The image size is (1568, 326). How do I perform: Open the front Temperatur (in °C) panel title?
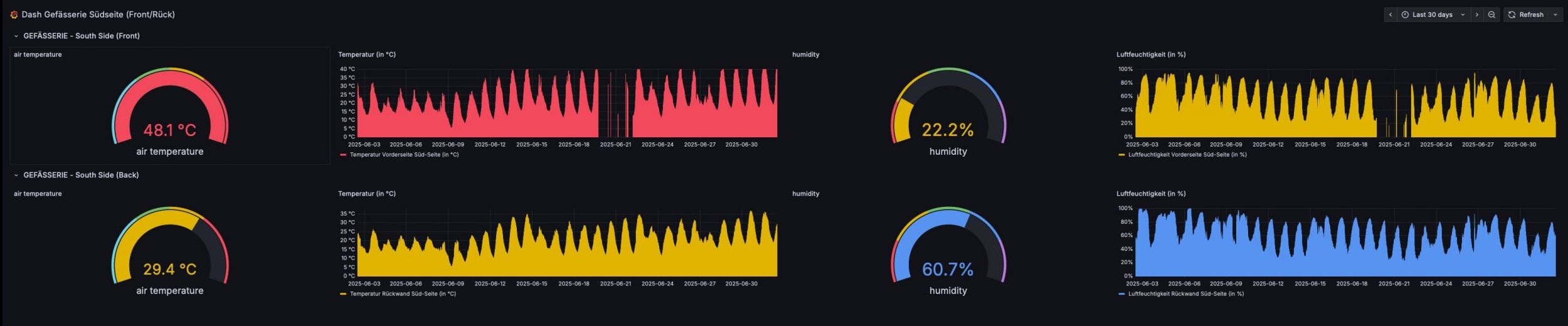pyautogui.click(x=366, y=55)
